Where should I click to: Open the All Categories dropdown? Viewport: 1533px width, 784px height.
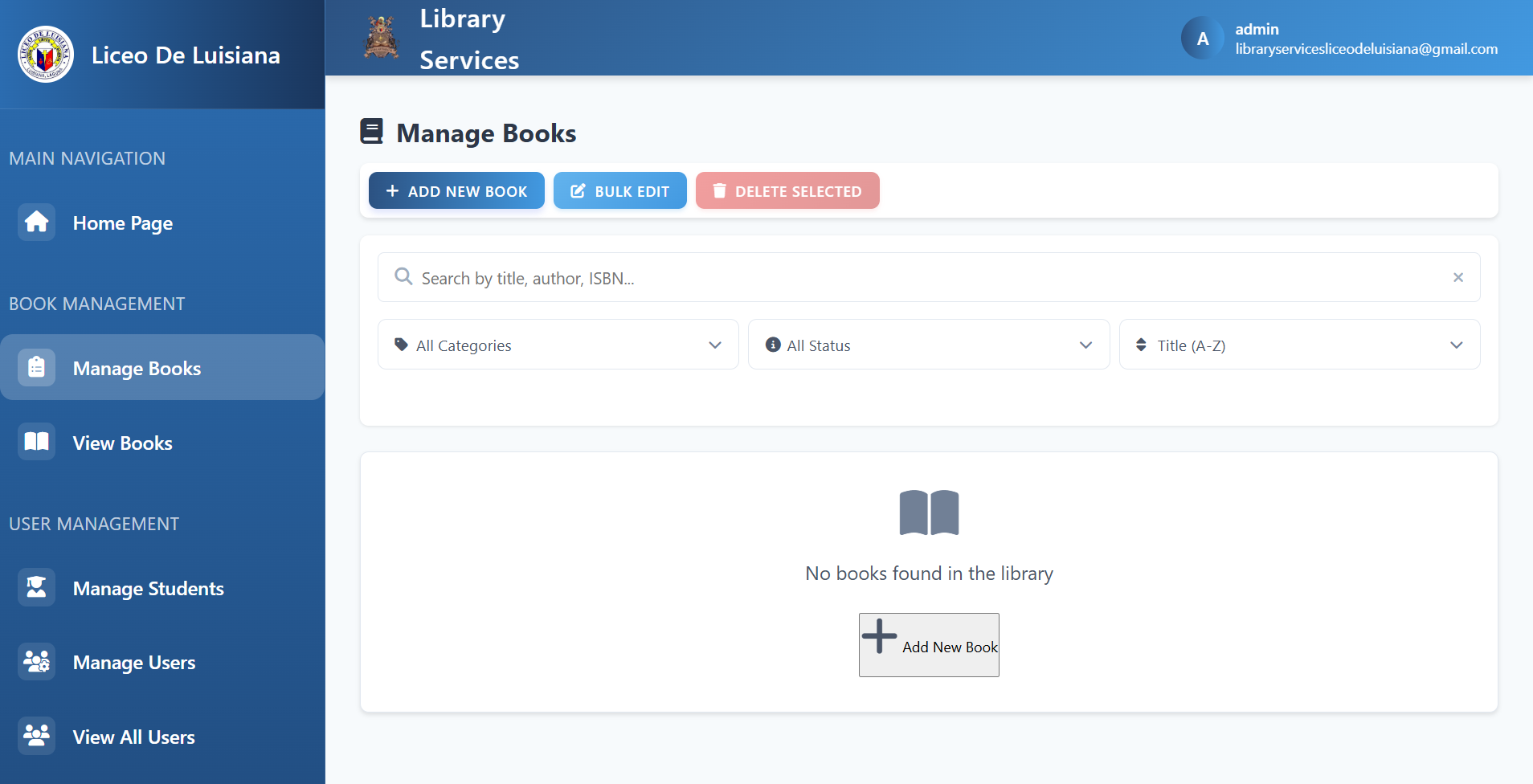pos(557,345)
